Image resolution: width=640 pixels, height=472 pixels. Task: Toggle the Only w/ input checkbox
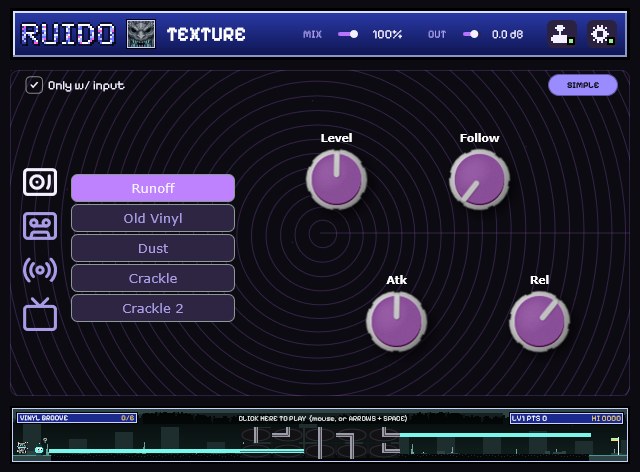tap(34, 85)
